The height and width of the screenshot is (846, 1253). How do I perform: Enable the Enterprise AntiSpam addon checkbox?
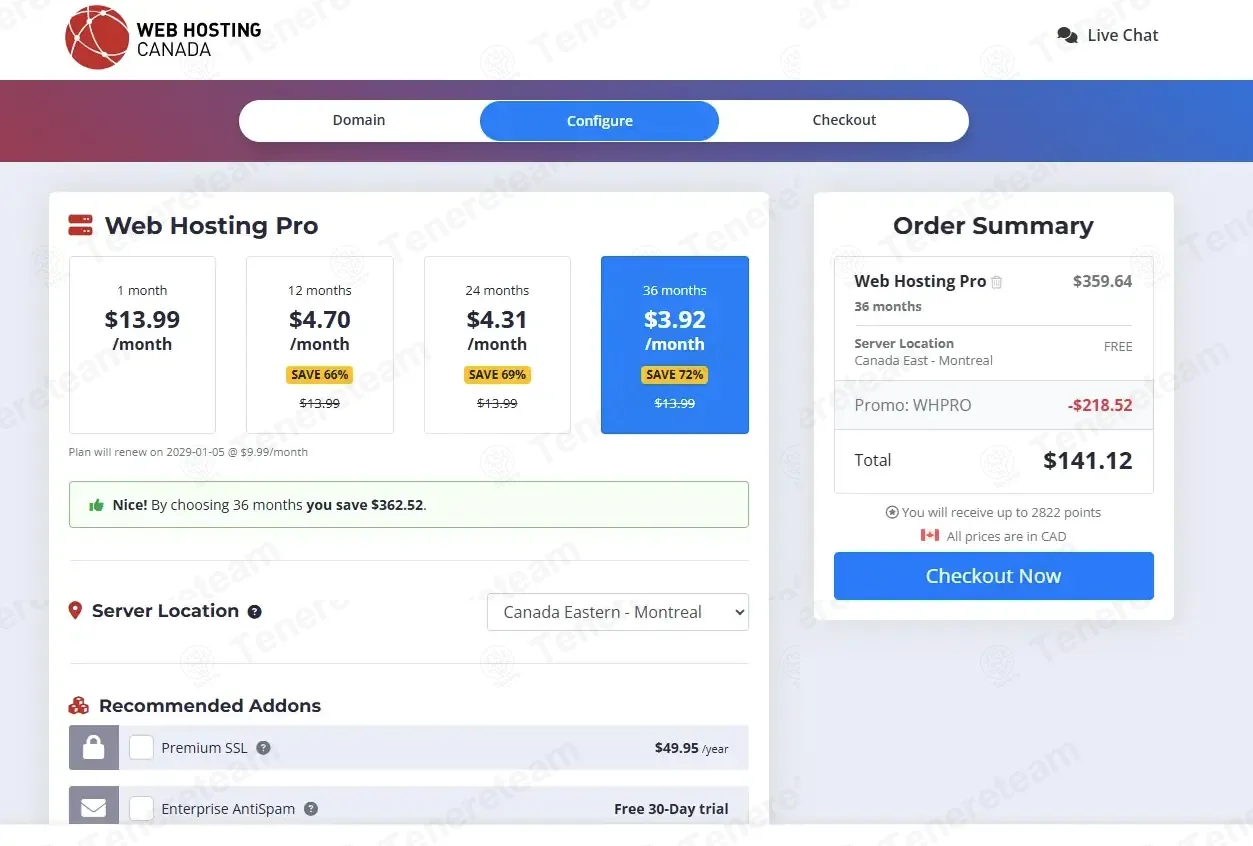(x=142, y=808)
